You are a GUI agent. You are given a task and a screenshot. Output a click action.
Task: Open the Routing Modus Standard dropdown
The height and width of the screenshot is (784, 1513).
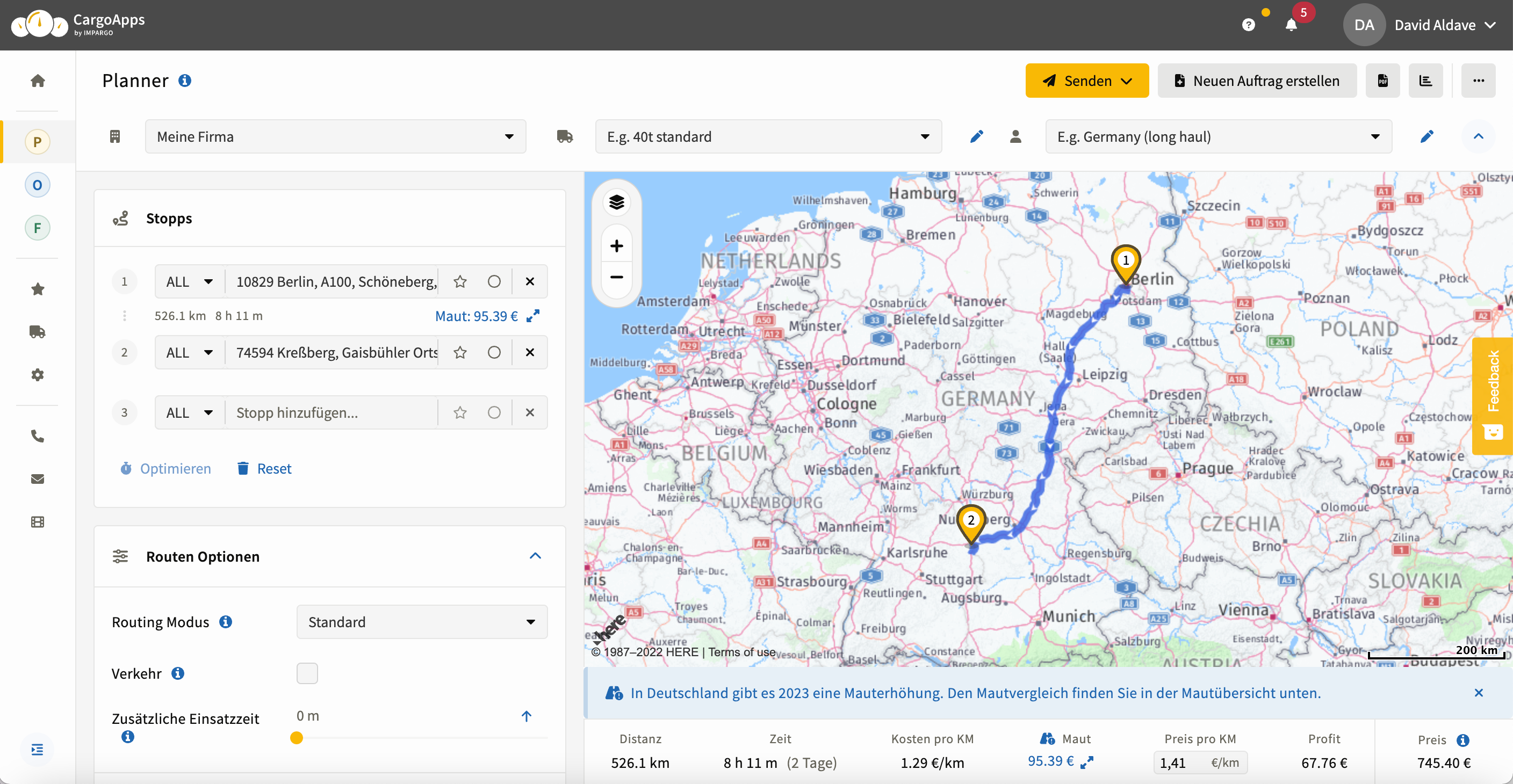[421, 622]
